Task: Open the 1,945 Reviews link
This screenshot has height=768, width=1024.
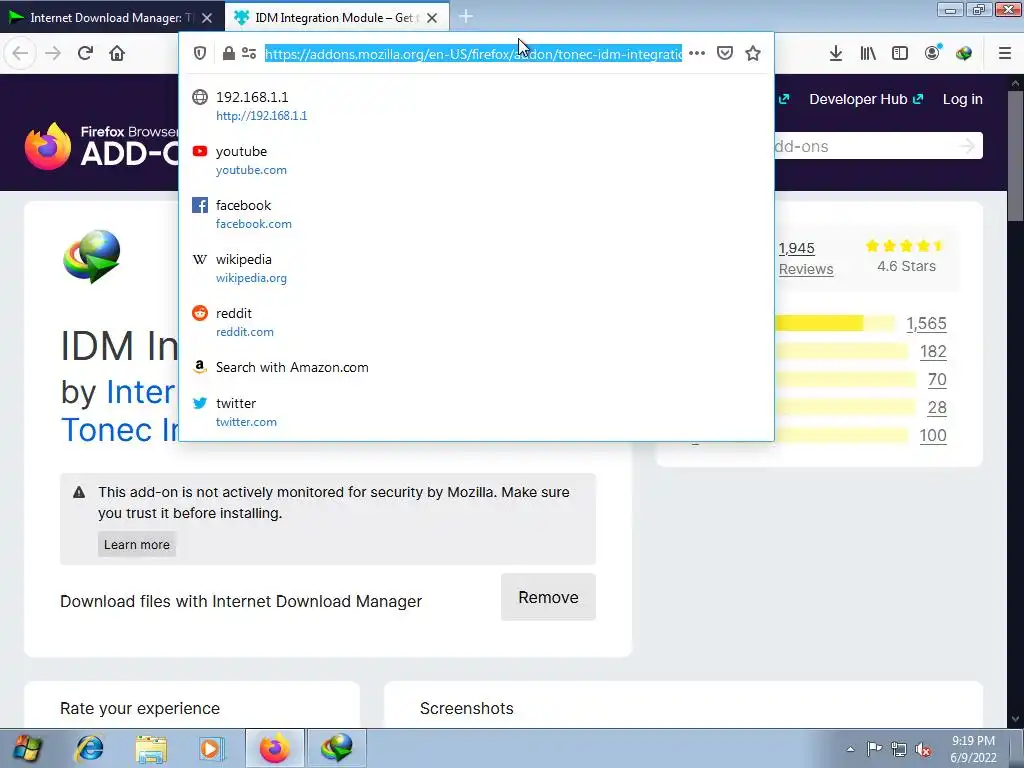Action: pyautogui.click(x=806, y=259)
